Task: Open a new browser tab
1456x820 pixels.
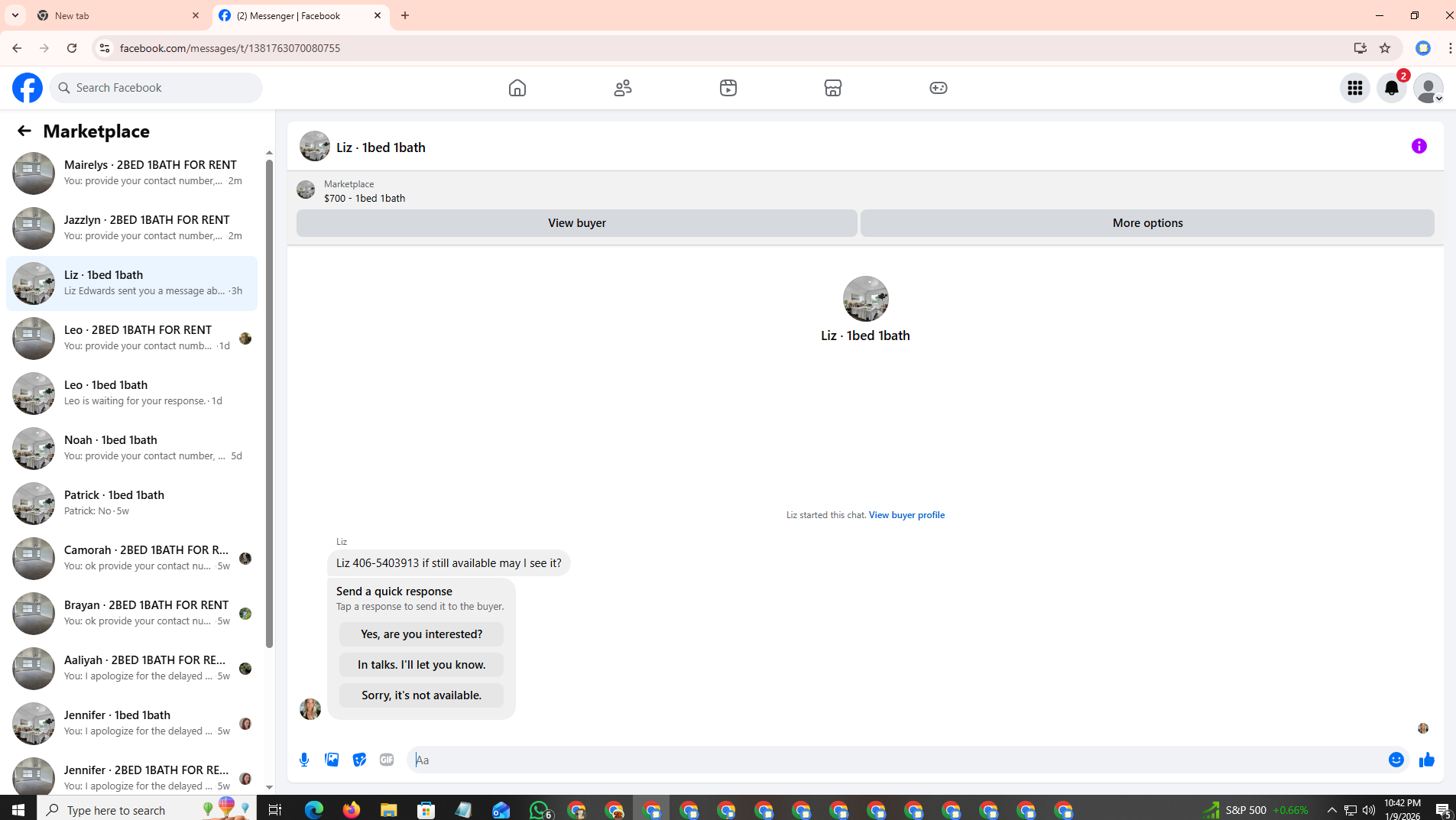Action: pos(405,15)
